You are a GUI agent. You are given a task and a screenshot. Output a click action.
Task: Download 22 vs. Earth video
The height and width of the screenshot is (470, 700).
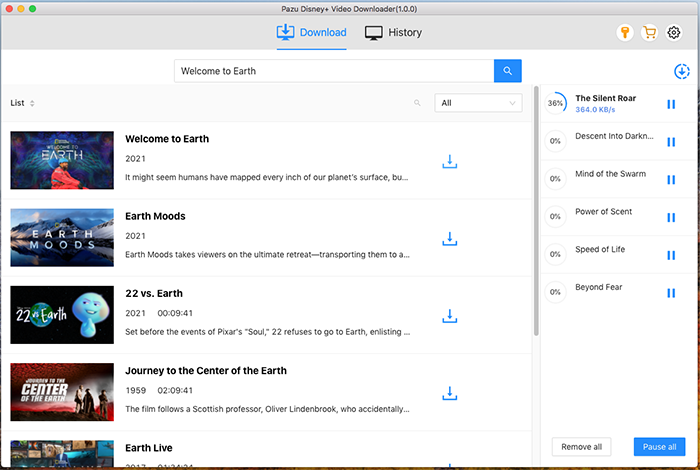[449, 316]
